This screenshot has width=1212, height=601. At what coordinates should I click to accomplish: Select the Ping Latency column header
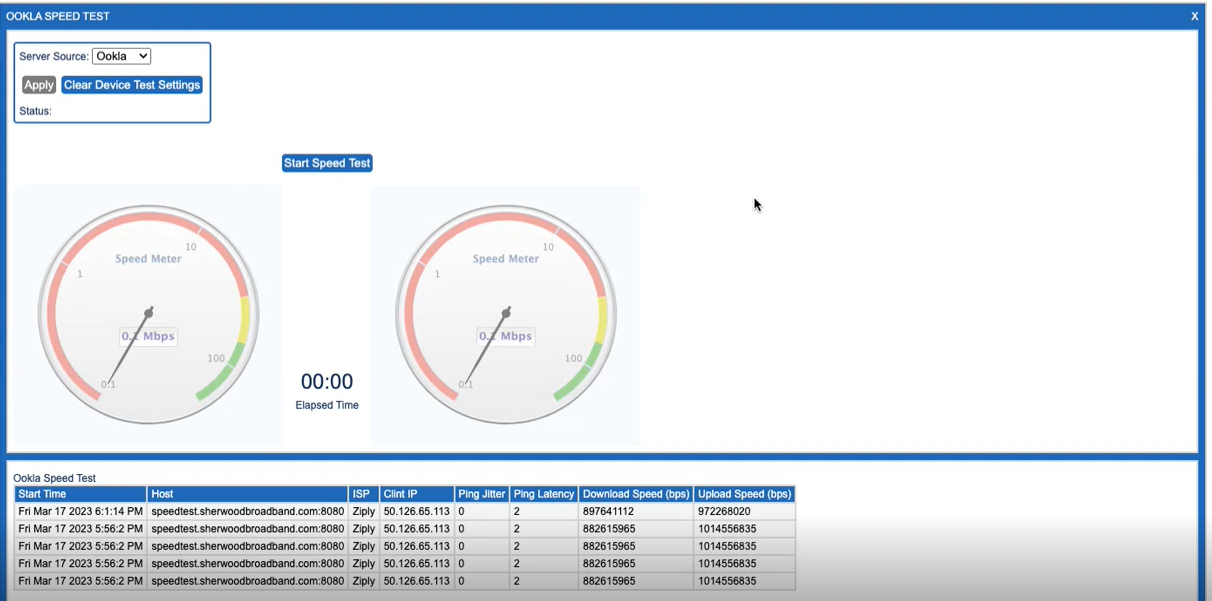tap(543, 494)
